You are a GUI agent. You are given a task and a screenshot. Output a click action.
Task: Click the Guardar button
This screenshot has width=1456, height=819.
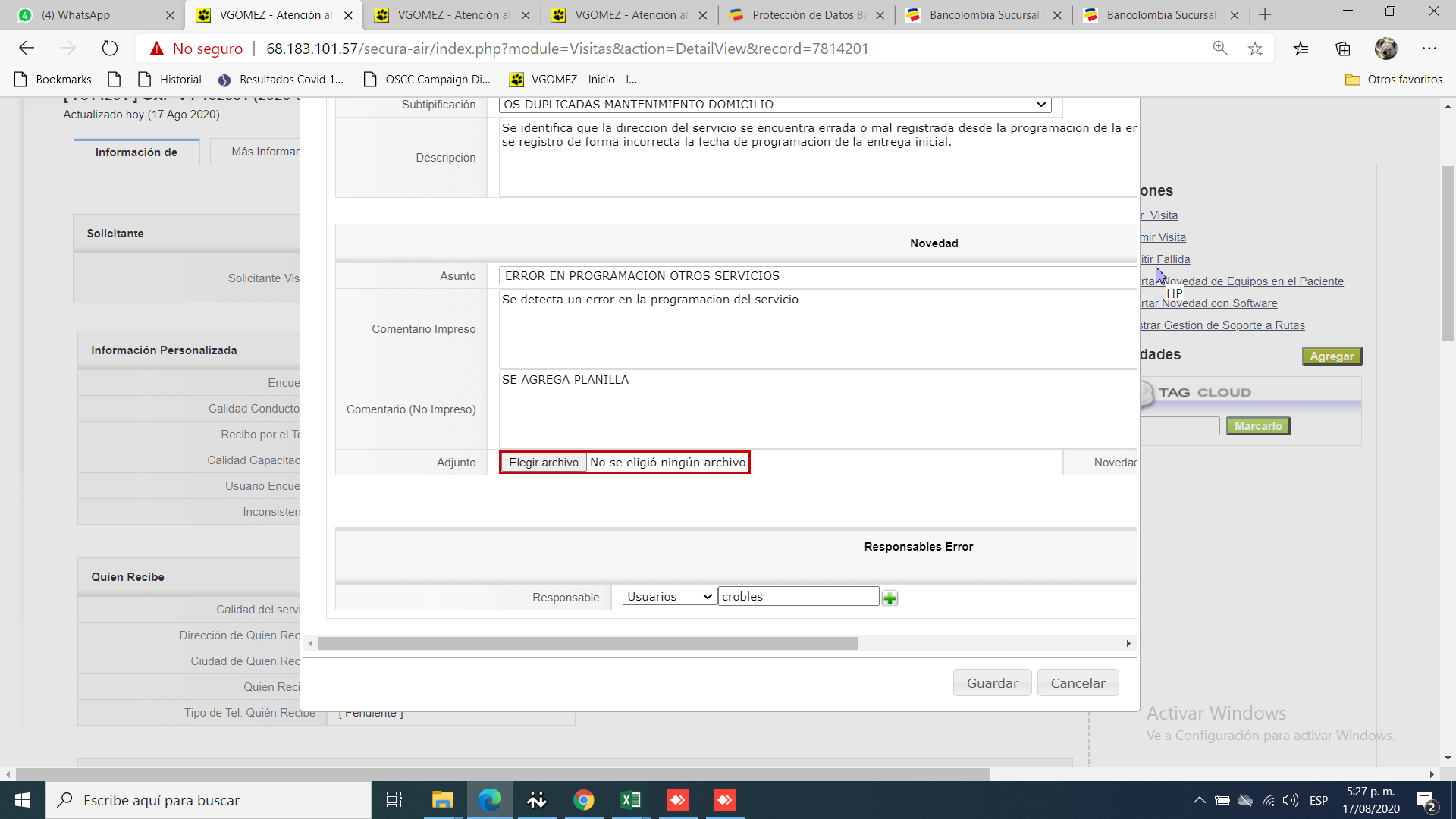click(x=992, y=683)
